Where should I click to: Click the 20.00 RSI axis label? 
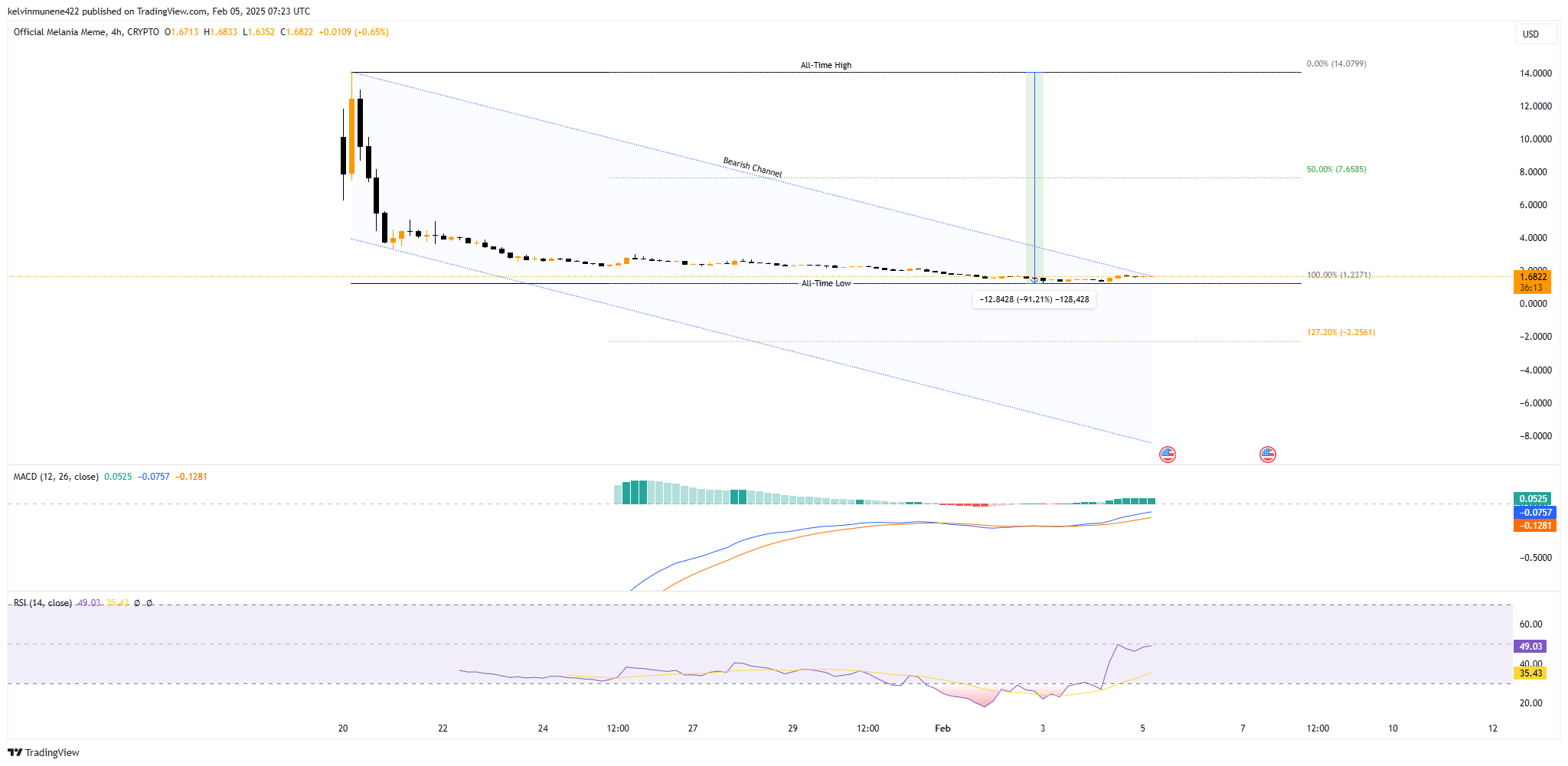click(1530, 703)
